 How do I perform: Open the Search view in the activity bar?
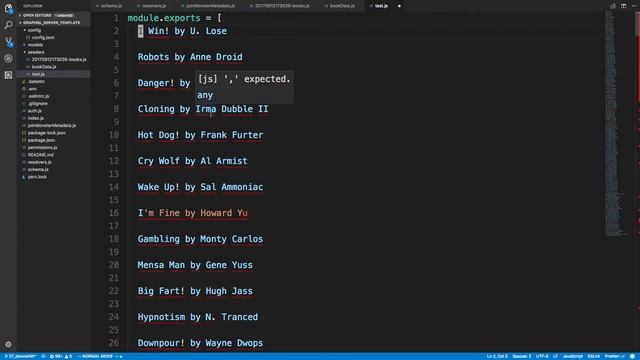8,25
